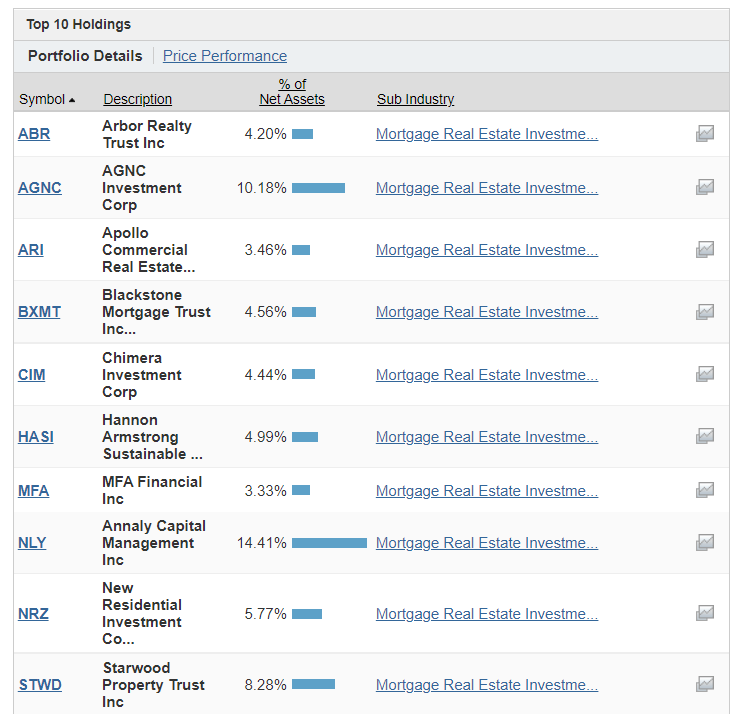The image size is (739, 714).
Task: Open AGNC's Mortgage Real Estate sub industry link
Action: [487, 188]
